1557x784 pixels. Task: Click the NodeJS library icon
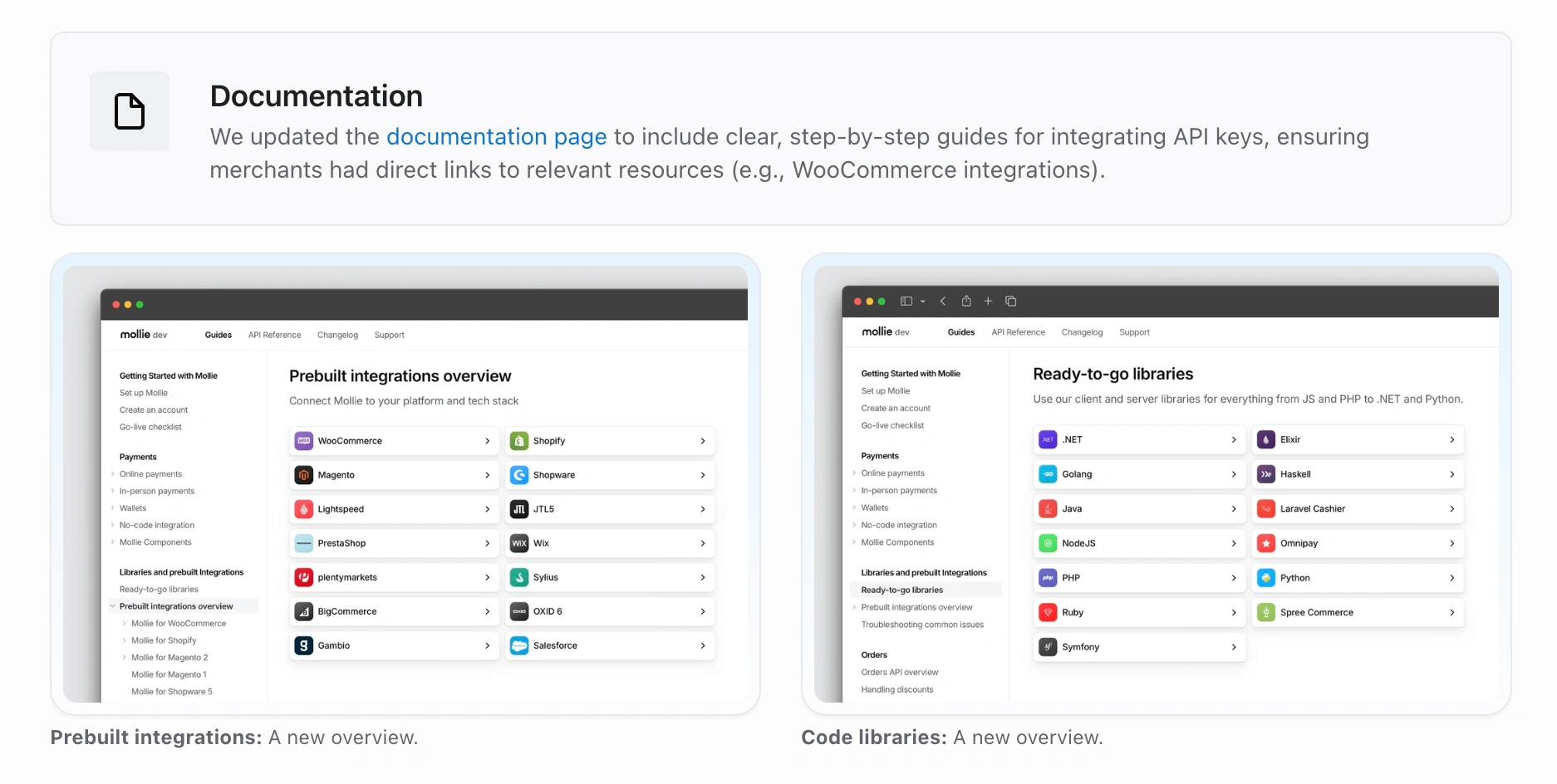coord(1049,543)
